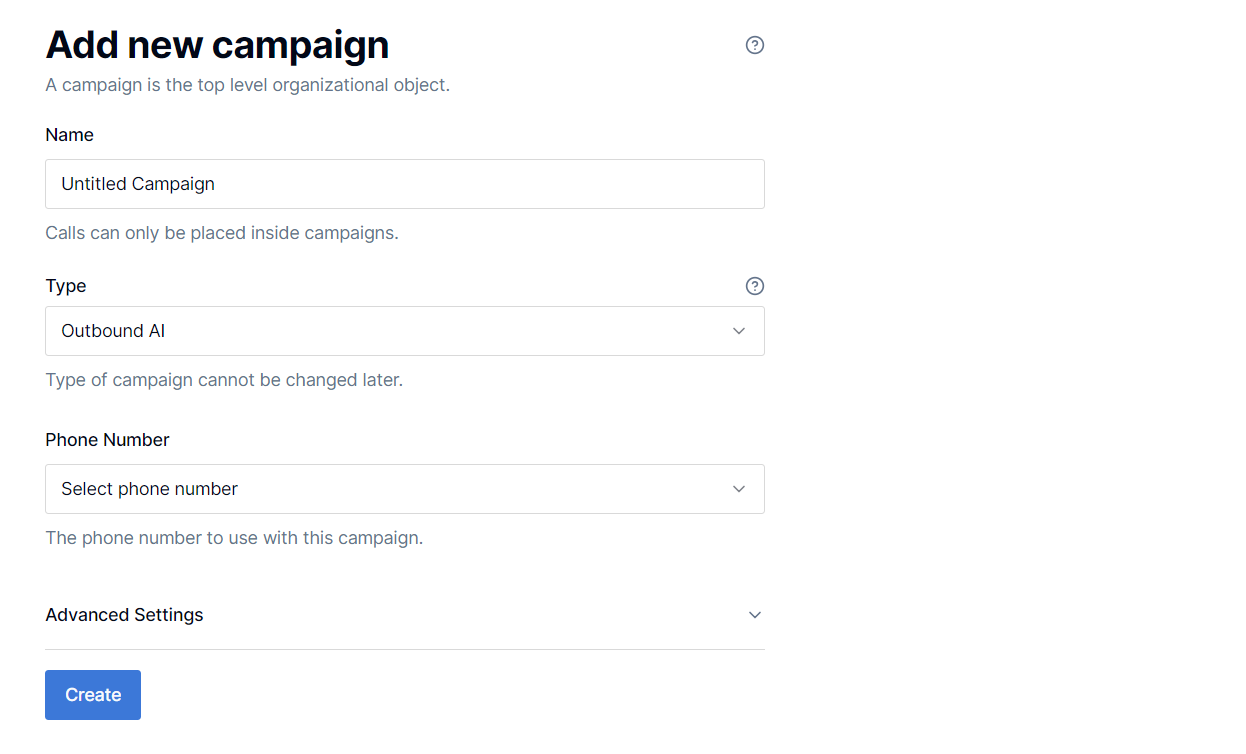The image size is (1246, 754).
Task: Open the Select phone number dropdown
Action: pos(390,489)
